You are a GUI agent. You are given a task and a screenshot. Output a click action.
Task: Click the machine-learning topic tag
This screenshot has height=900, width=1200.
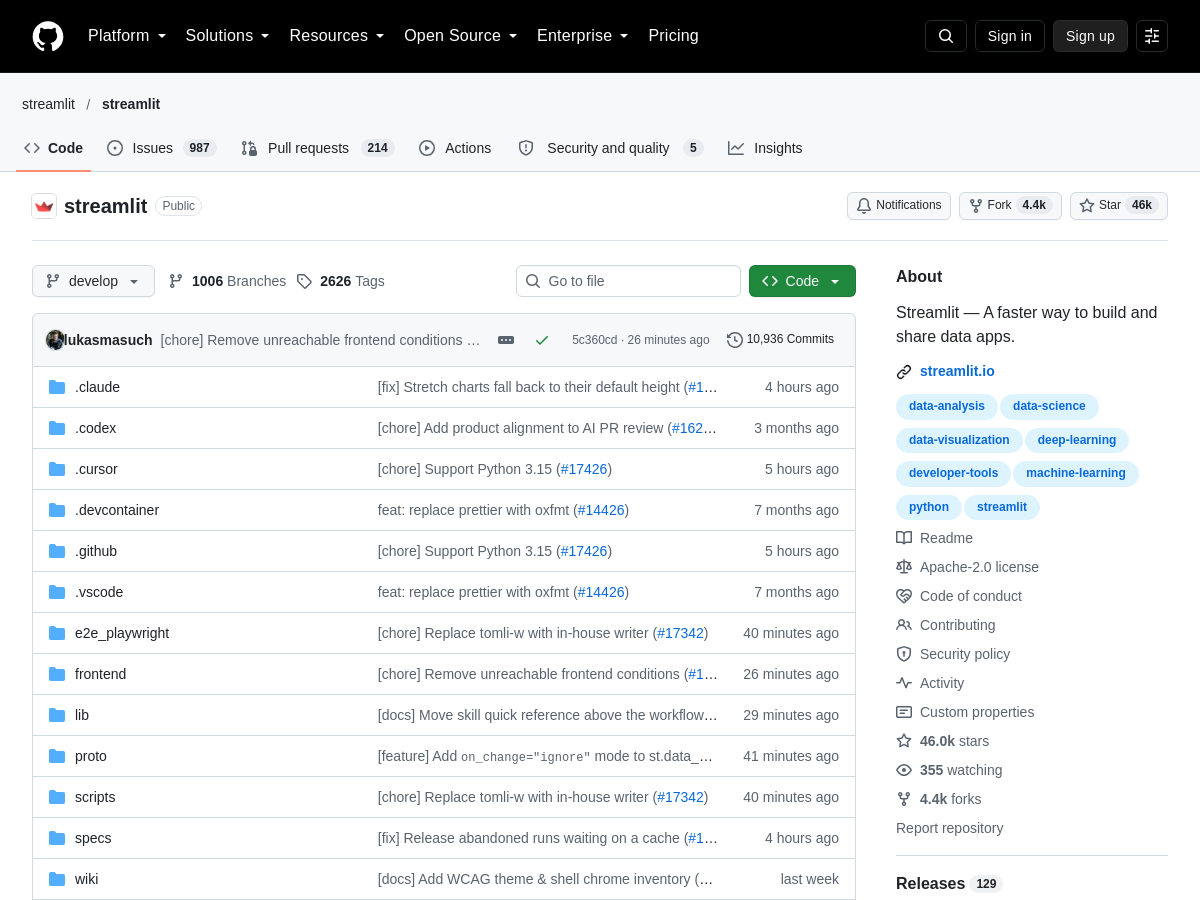point(1075,473)
